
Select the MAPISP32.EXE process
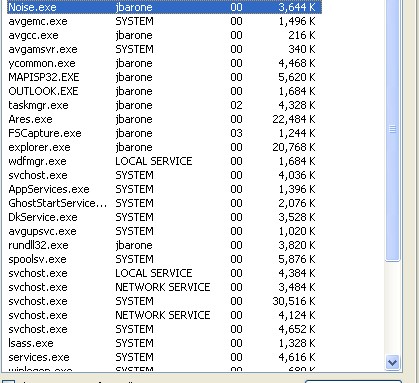click(x=164, y=77)
